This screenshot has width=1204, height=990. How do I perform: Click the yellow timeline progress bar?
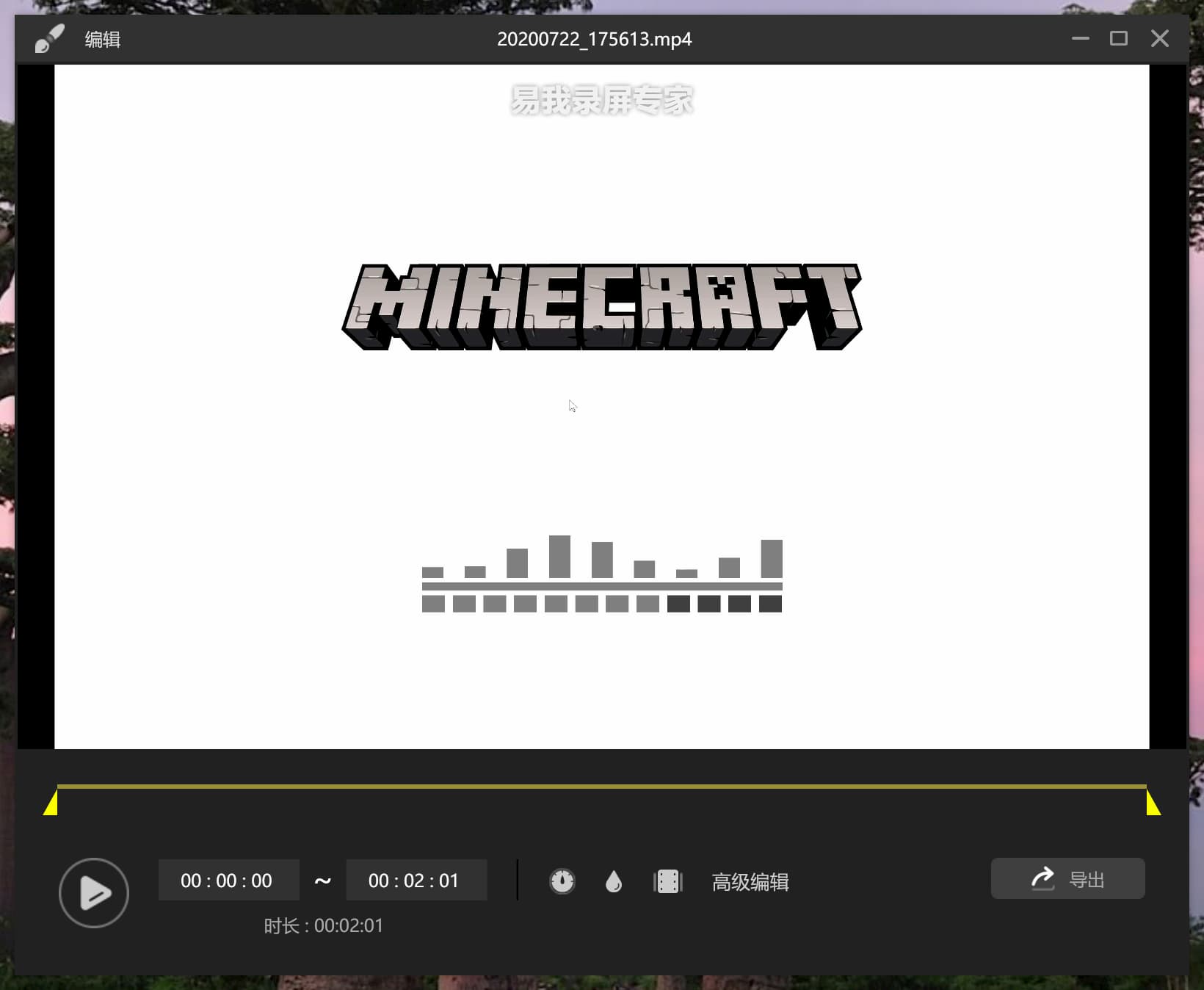602,786
